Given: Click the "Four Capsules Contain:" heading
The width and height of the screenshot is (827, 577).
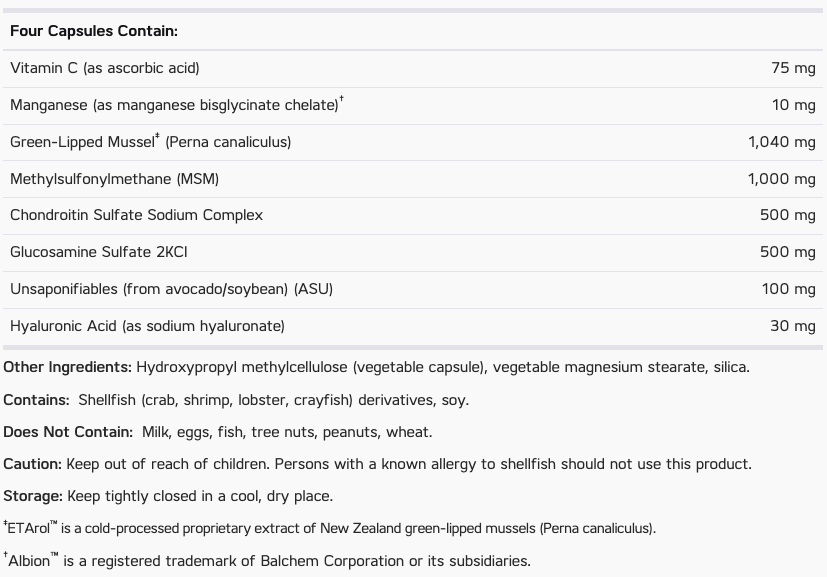Looking at the screenshot, I should point(94,31).
